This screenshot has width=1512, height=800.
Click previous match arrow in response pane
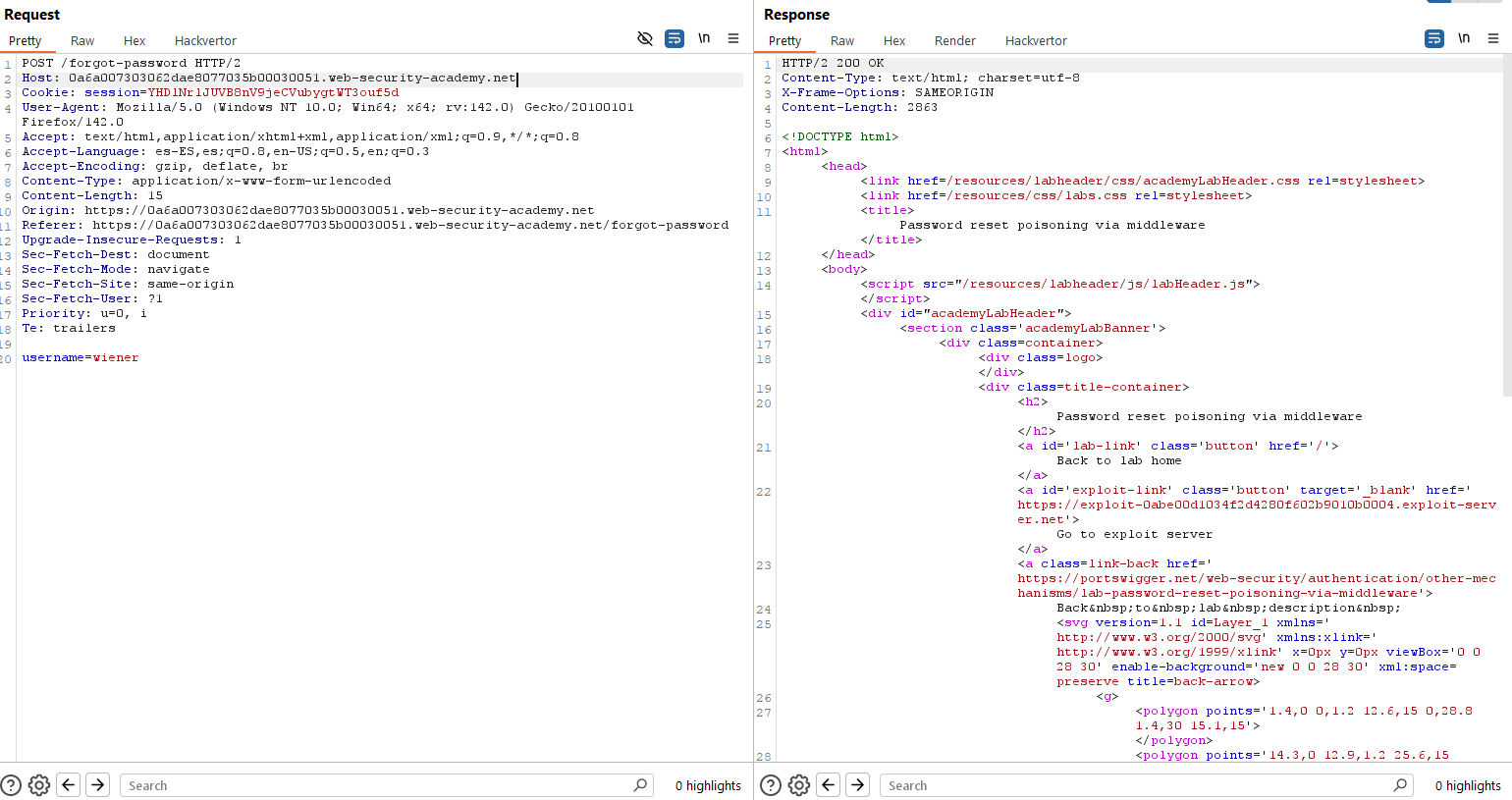pos(829,784)
